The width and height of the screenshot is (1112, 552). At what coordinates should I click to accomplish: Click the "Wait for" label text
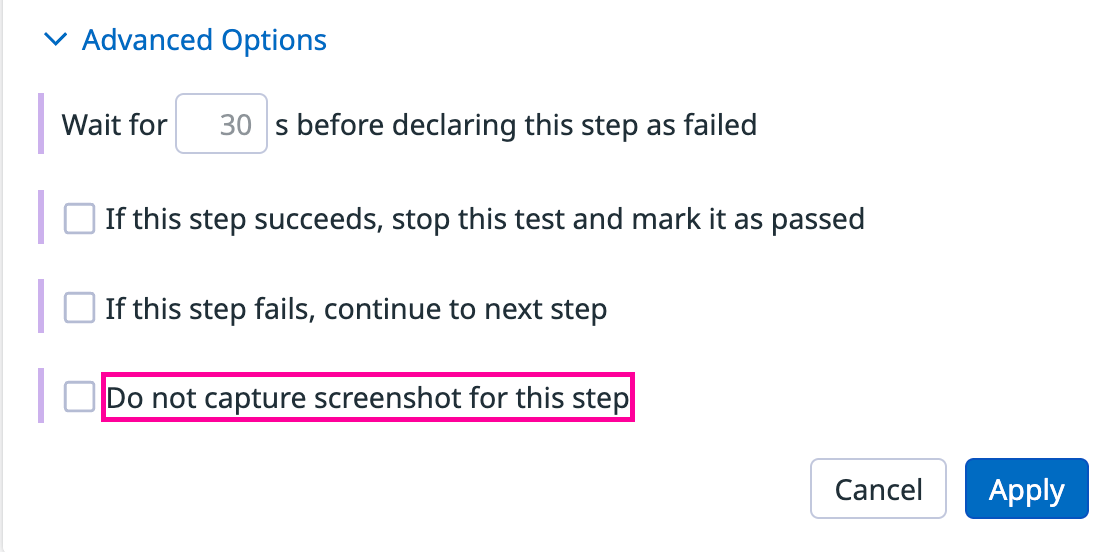pyautogui.click(x=114, y=125)
